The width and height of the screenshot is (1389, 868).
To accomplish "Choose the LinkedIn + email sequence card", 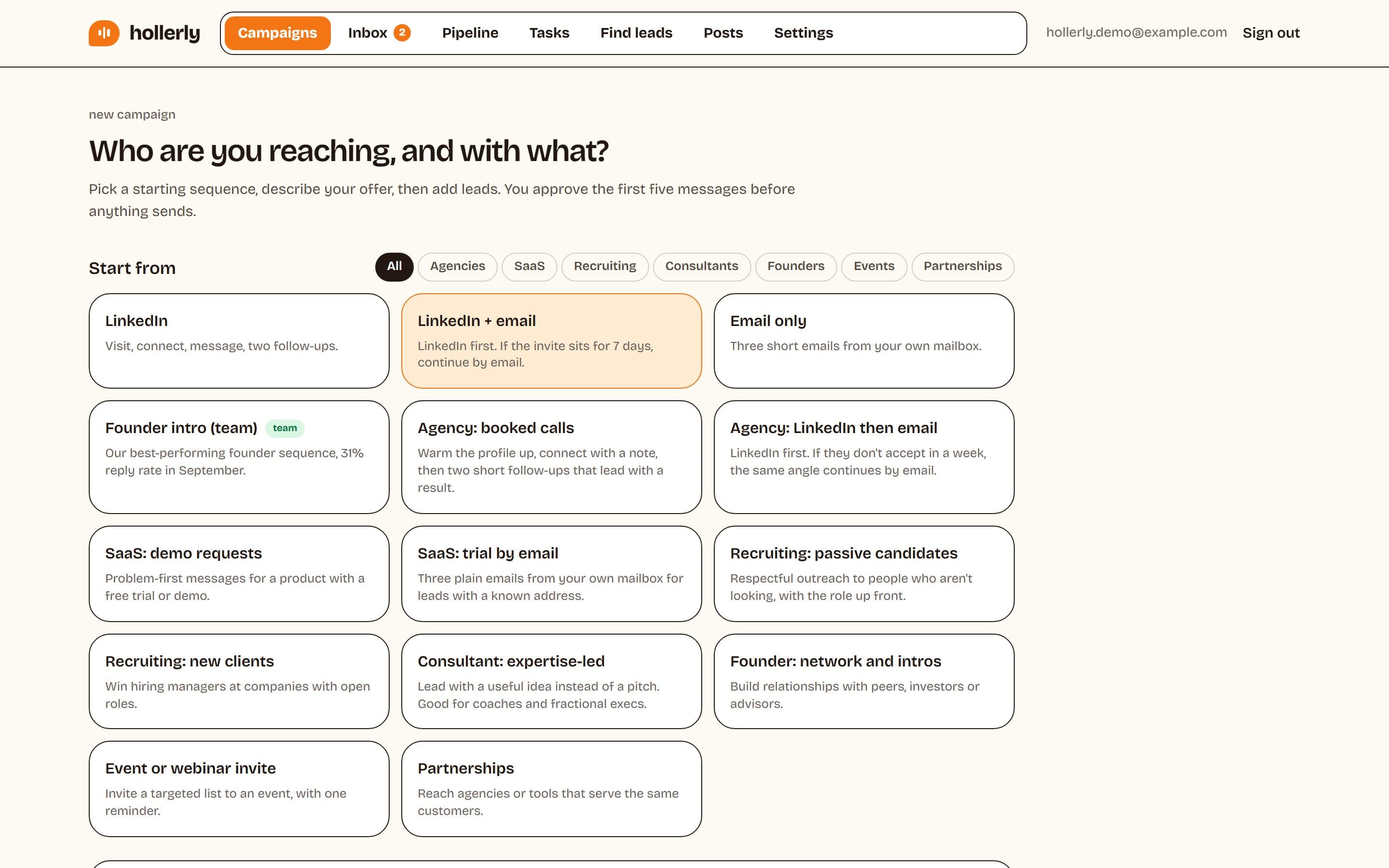I will (x=551, y=341).
